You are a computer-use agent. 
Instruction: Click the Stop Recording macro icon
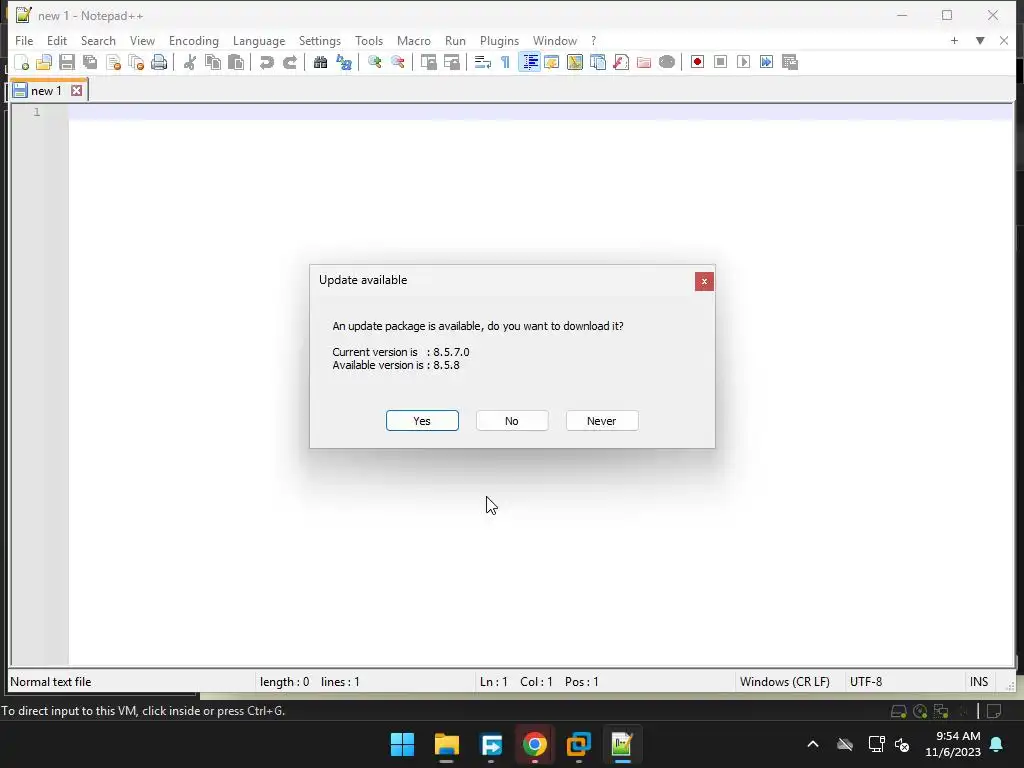point(720,62)
